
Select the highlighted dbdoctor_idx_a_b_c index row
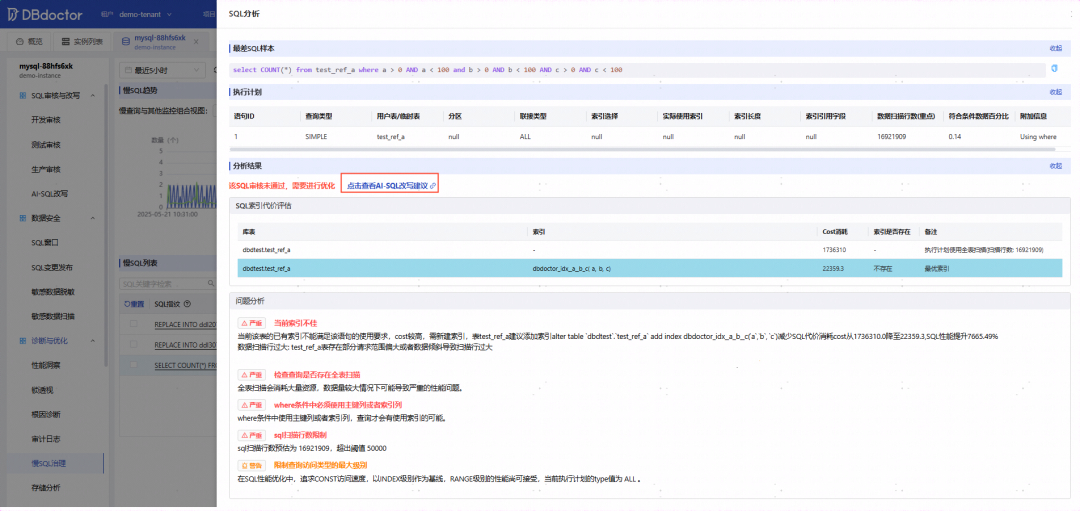pos(650,269)
